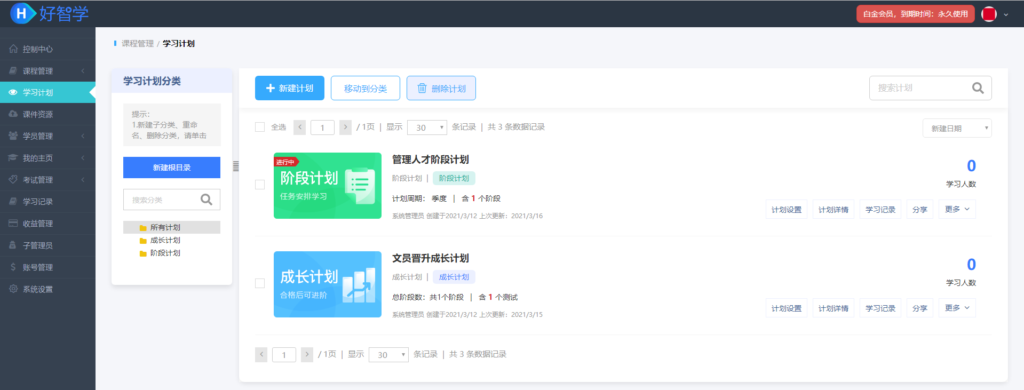1024x390 pixels.
Task: Click the 新建根目录 button
Action: (172, 167)
